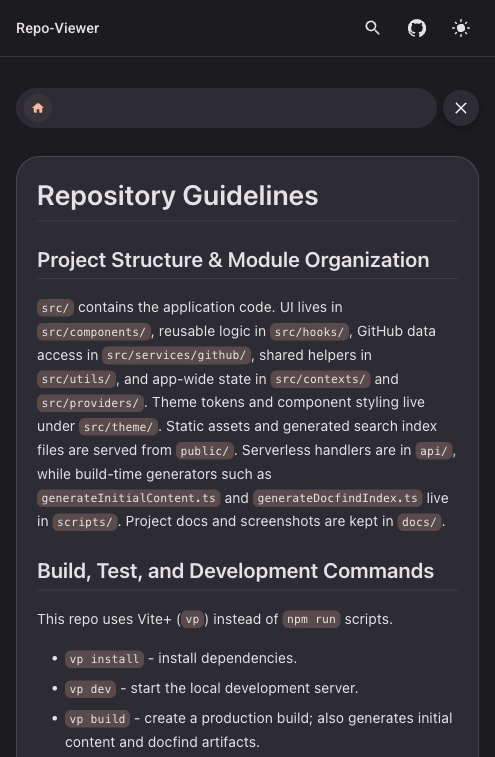Viewport: 495px width, 757px height.
Task: Toggle light theme with the sun icon
Action: click(x=461, y=28)
